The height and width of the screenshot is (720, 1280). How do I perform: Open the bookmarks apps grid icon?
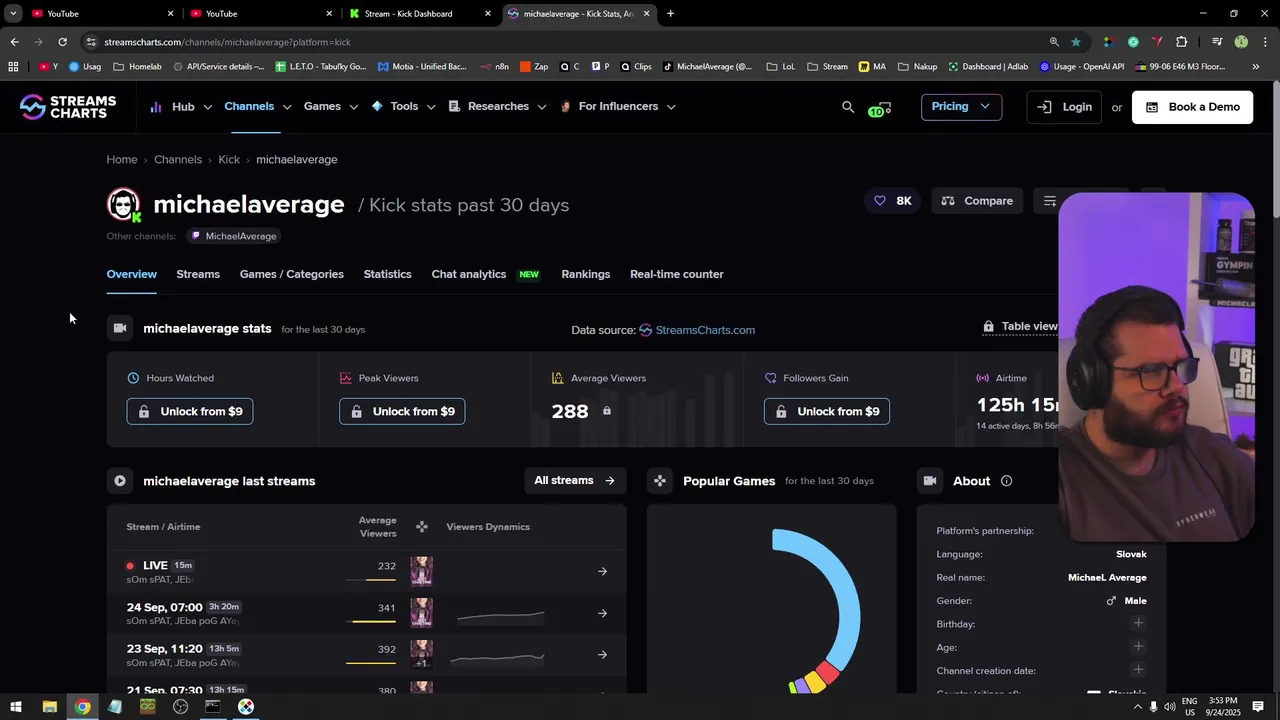pos(13,67)
